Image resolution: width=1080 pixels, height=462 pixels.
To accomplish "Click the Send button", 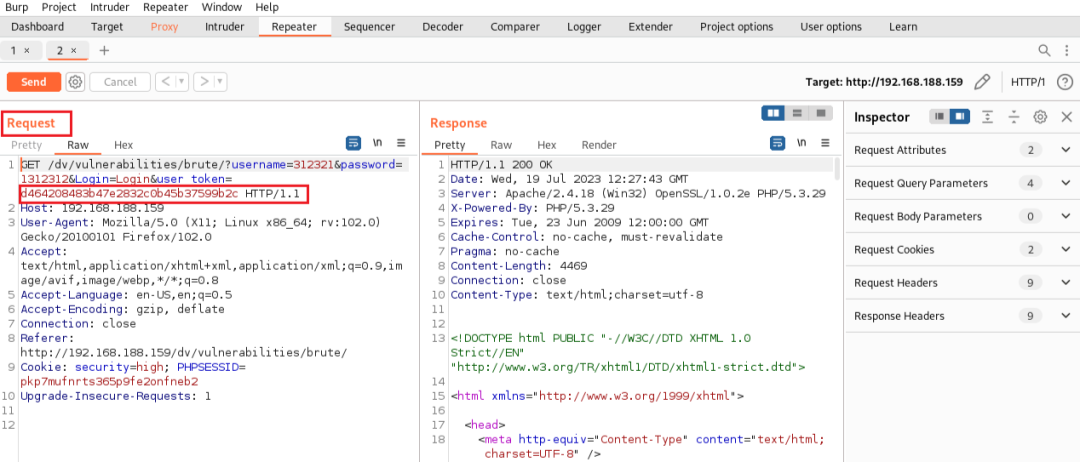I will point(34,82).
